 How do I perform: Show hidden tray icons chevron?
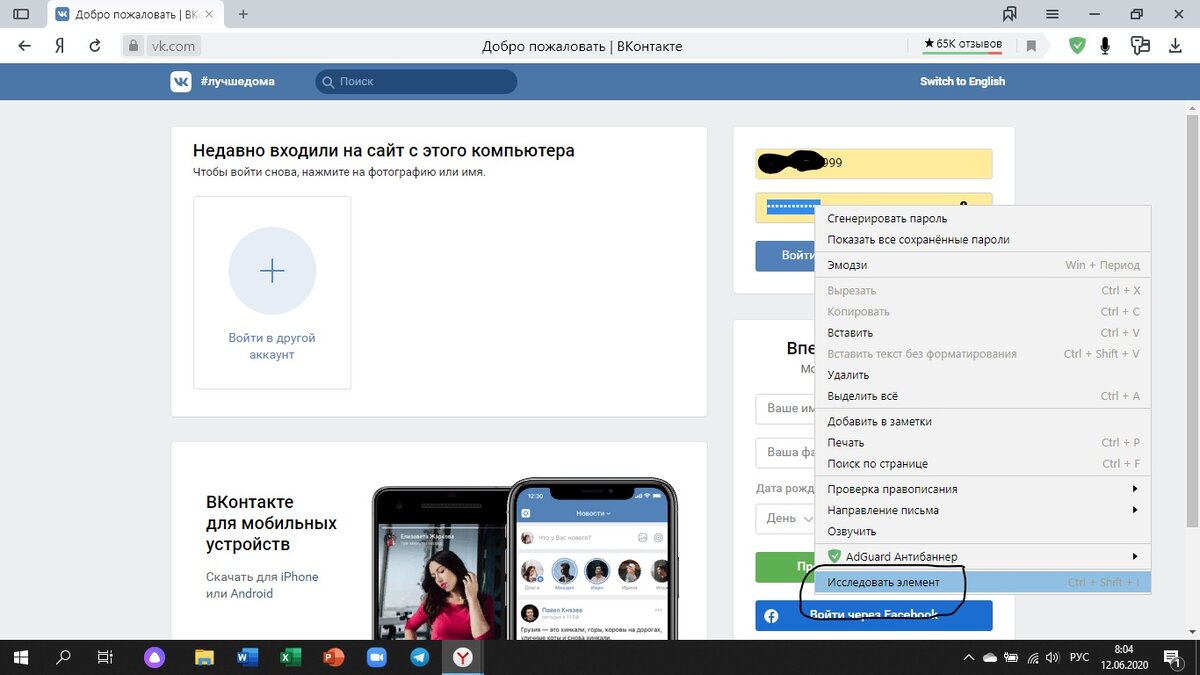(x=968, y=657)
